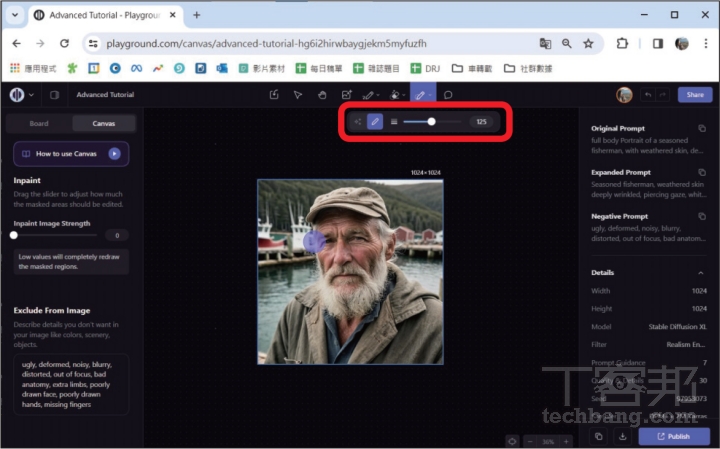Open the tab search dropdown arrow
This screenshot has width=720, height=449.
click(15, 15)
